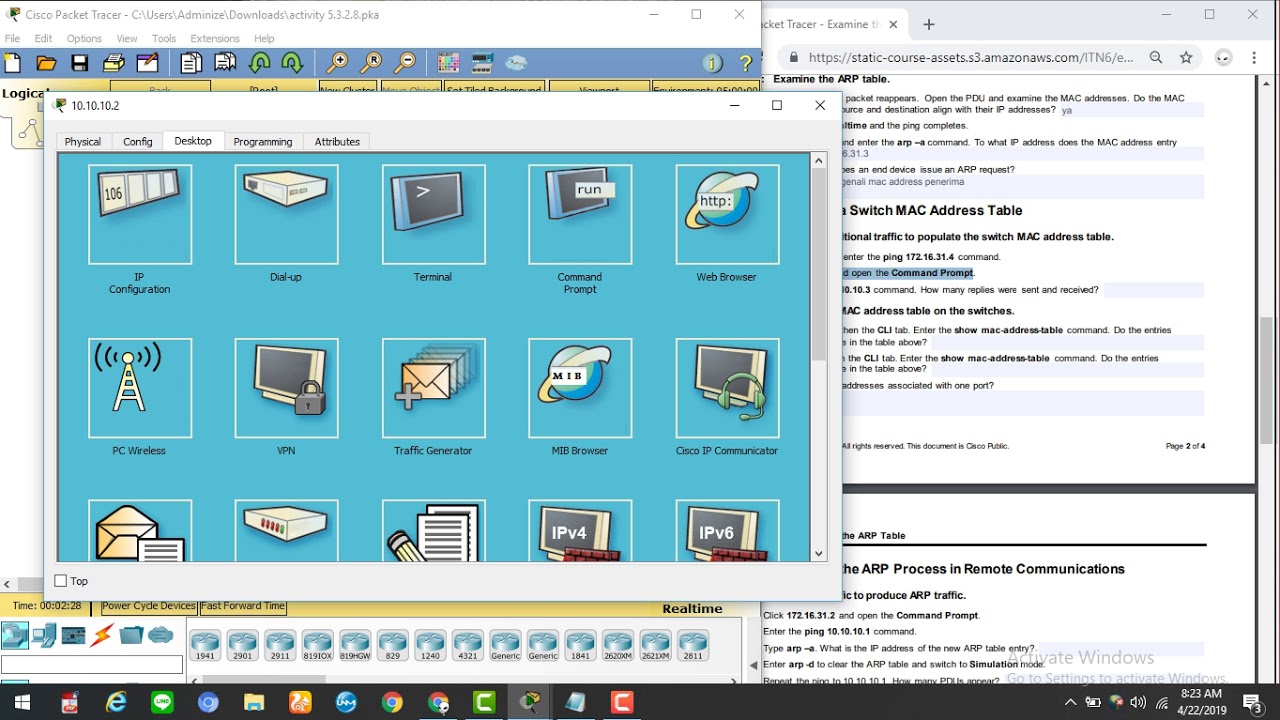Click the Print toolbar icon
This screenshot has width=1280, height=720.
pyautogui.click(x=114, y=63)
